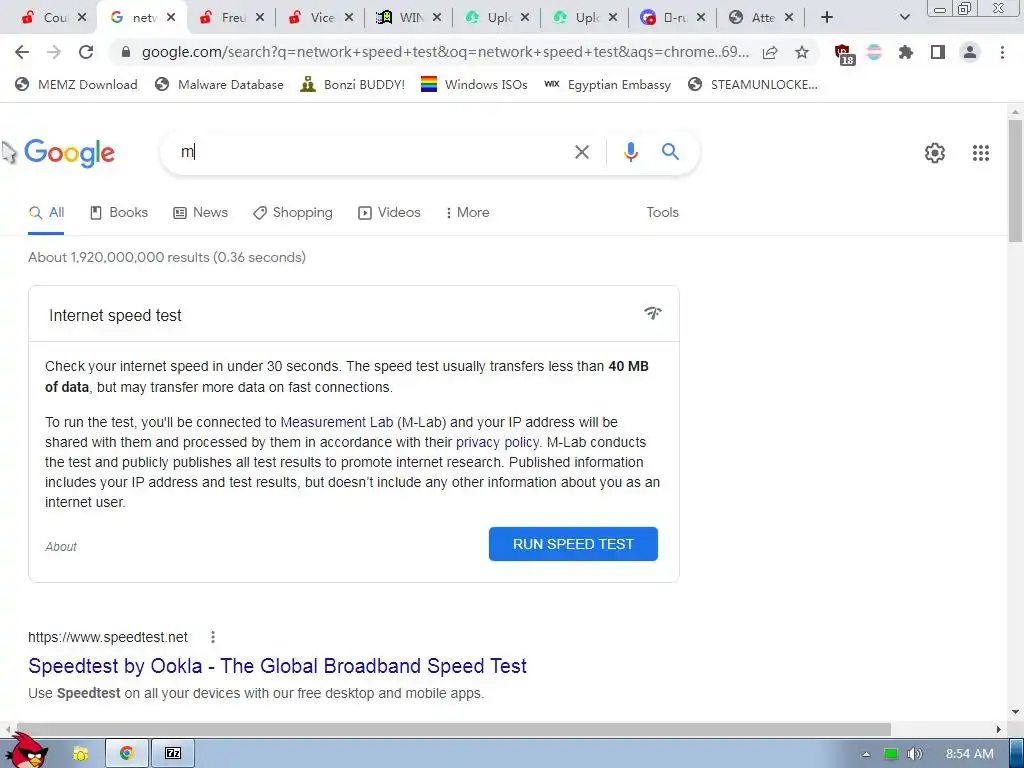Open the red shield extension with badge 18
Viewport: 1024px width, 768px height.
[x=844, y=54]
